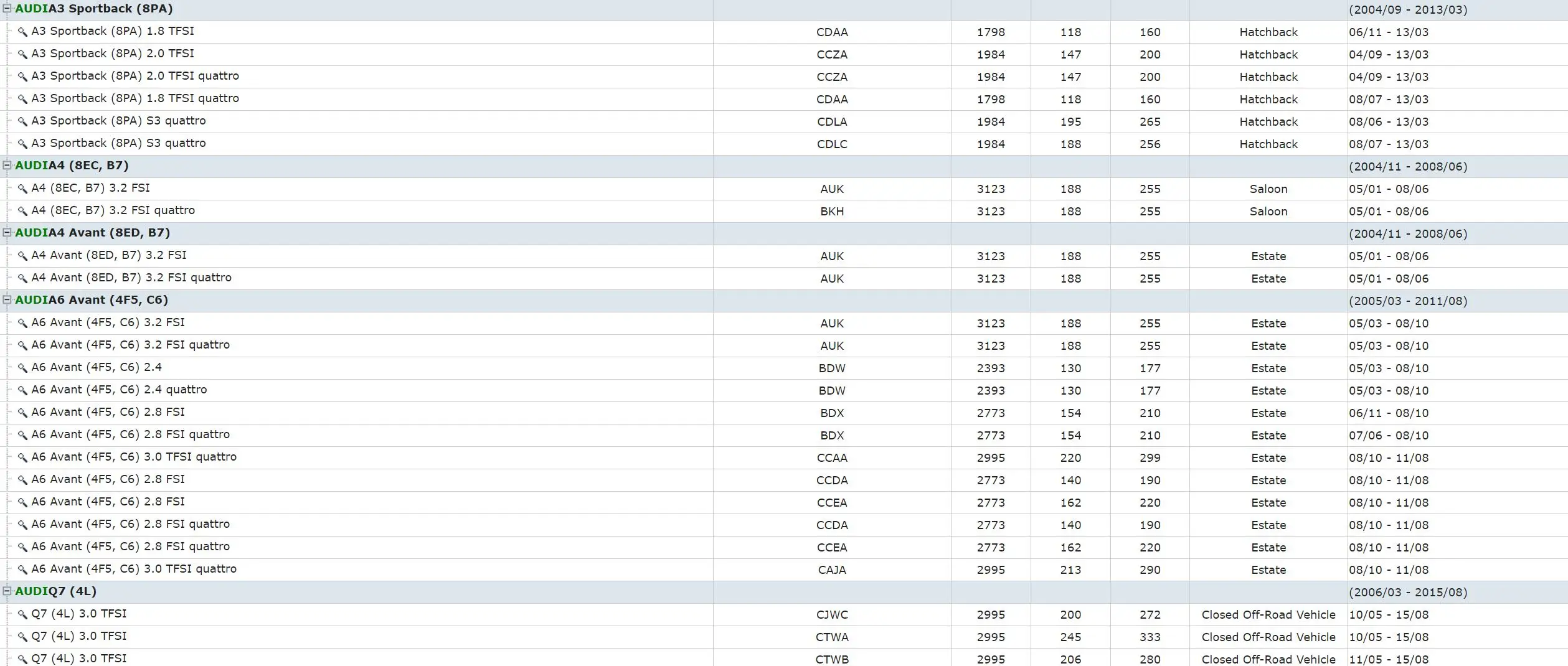Click 'Saloon' in the BKH row

(x=1268, y=212)
